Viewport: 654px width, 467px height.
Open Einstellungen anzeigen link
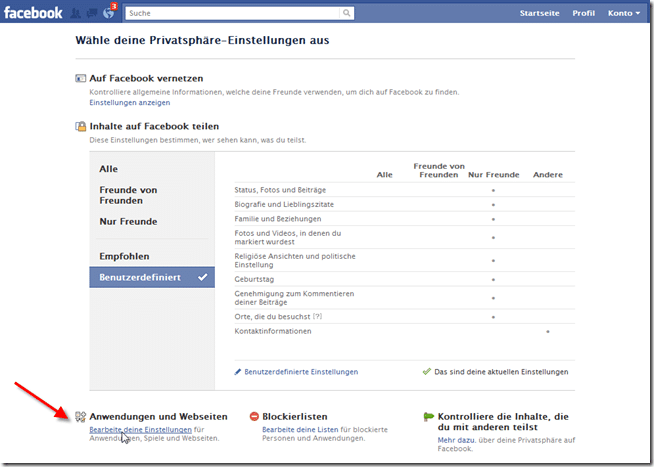pyautogui.click(x=130, y=103)
